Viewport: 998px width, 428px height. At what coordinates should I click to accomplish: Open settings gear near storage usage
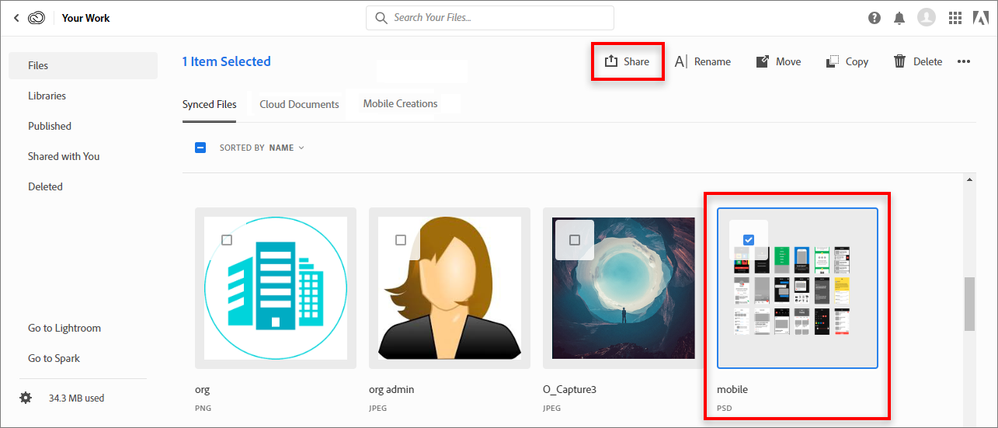tap(26, 398)
